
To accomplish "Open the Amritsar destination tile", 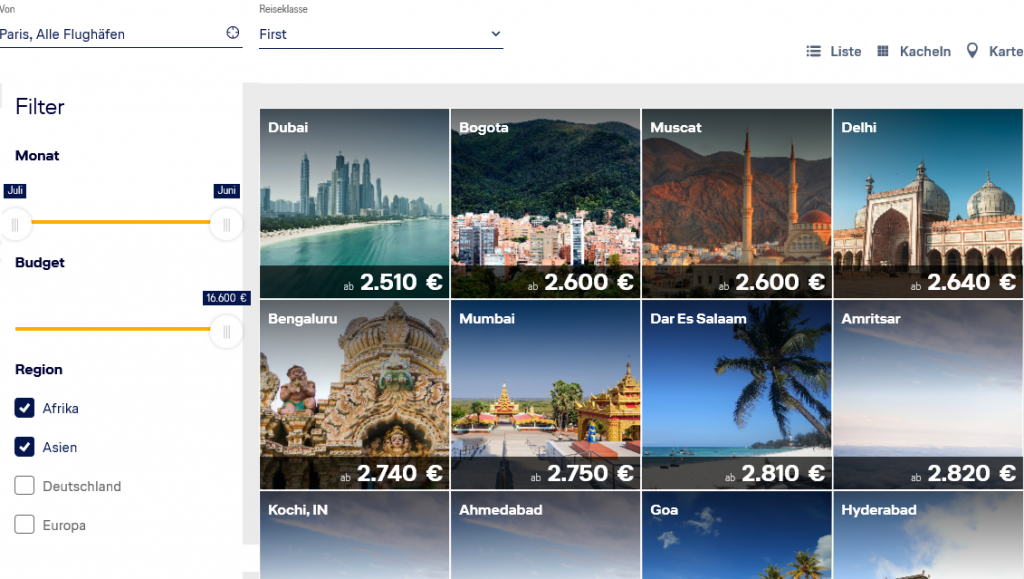I will [x=928, y=395].
